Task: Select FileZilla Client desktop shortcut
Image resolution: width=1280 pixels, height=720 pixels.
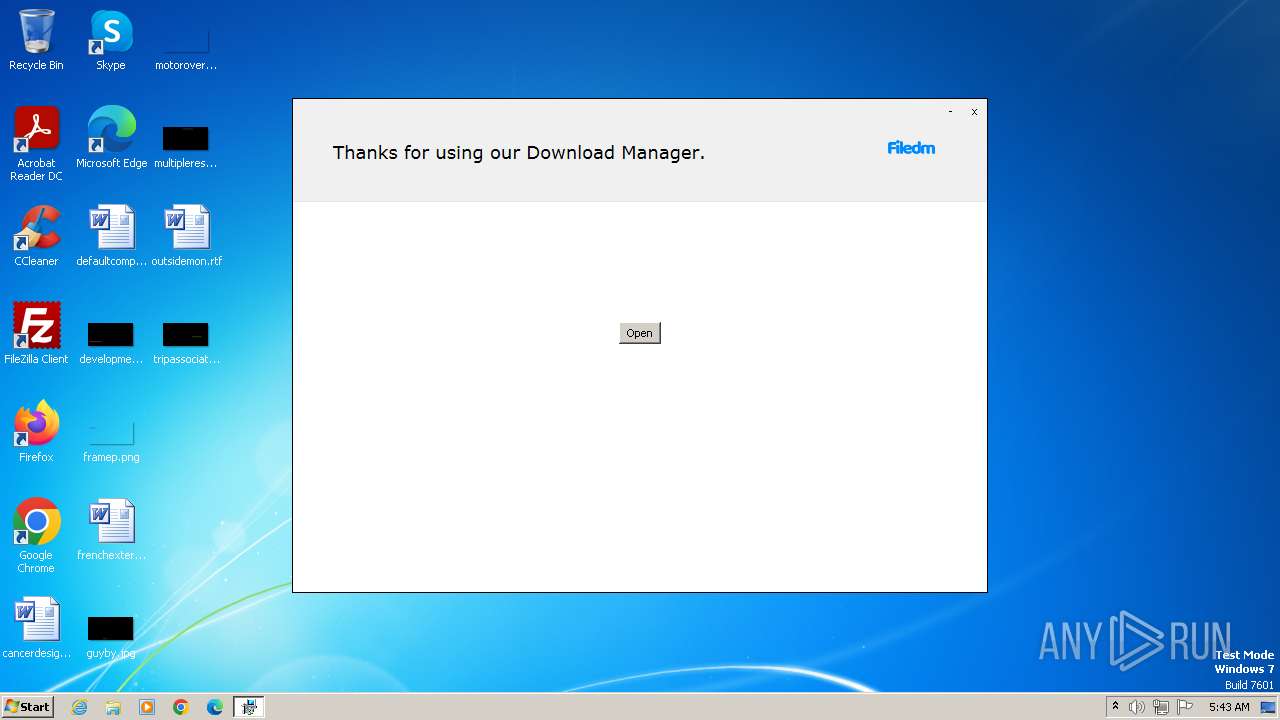Action: tap(36, 334)
